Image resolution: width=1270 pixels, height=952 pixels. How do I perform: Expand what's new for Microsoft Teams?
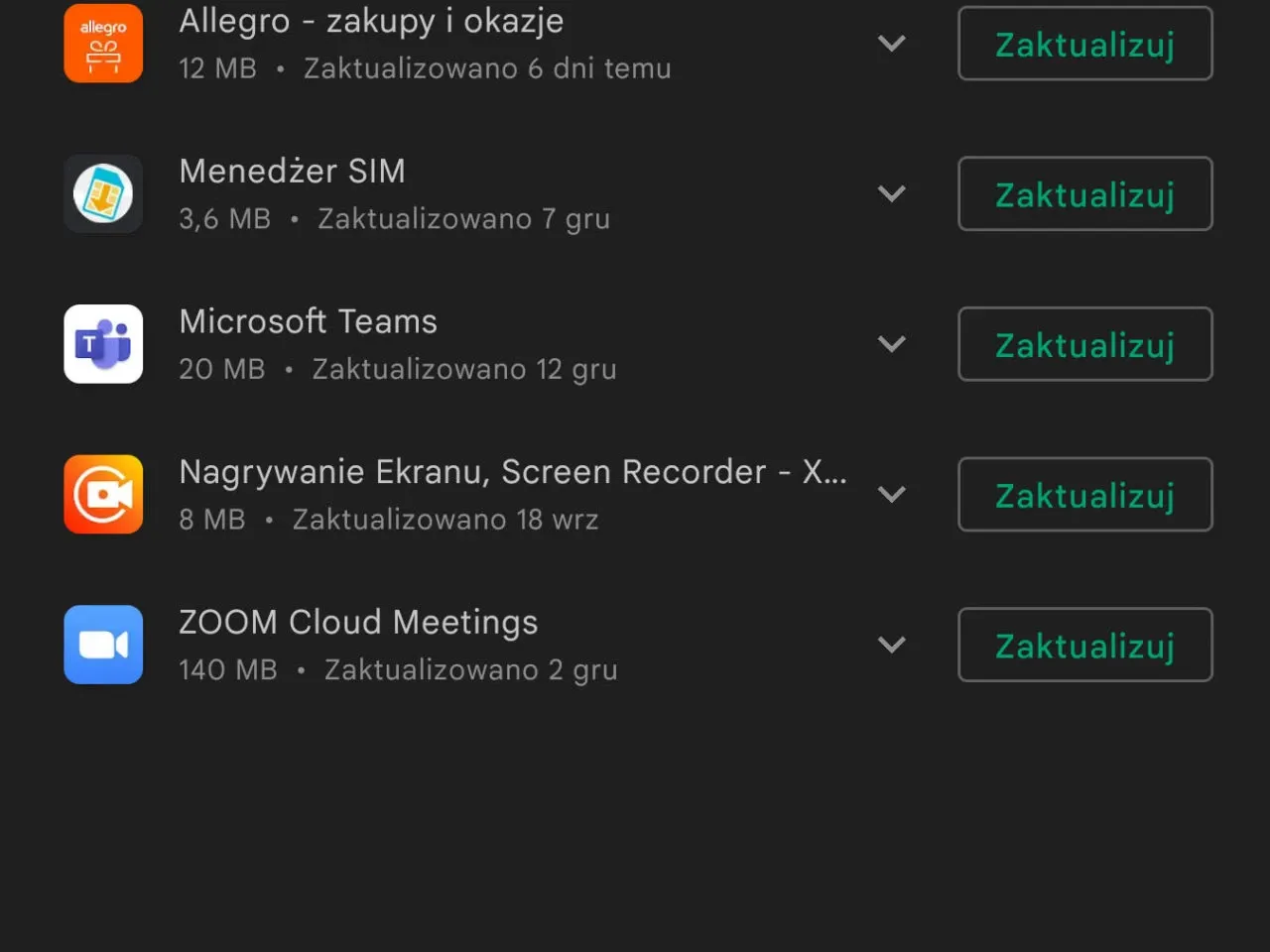click(892, 344)
